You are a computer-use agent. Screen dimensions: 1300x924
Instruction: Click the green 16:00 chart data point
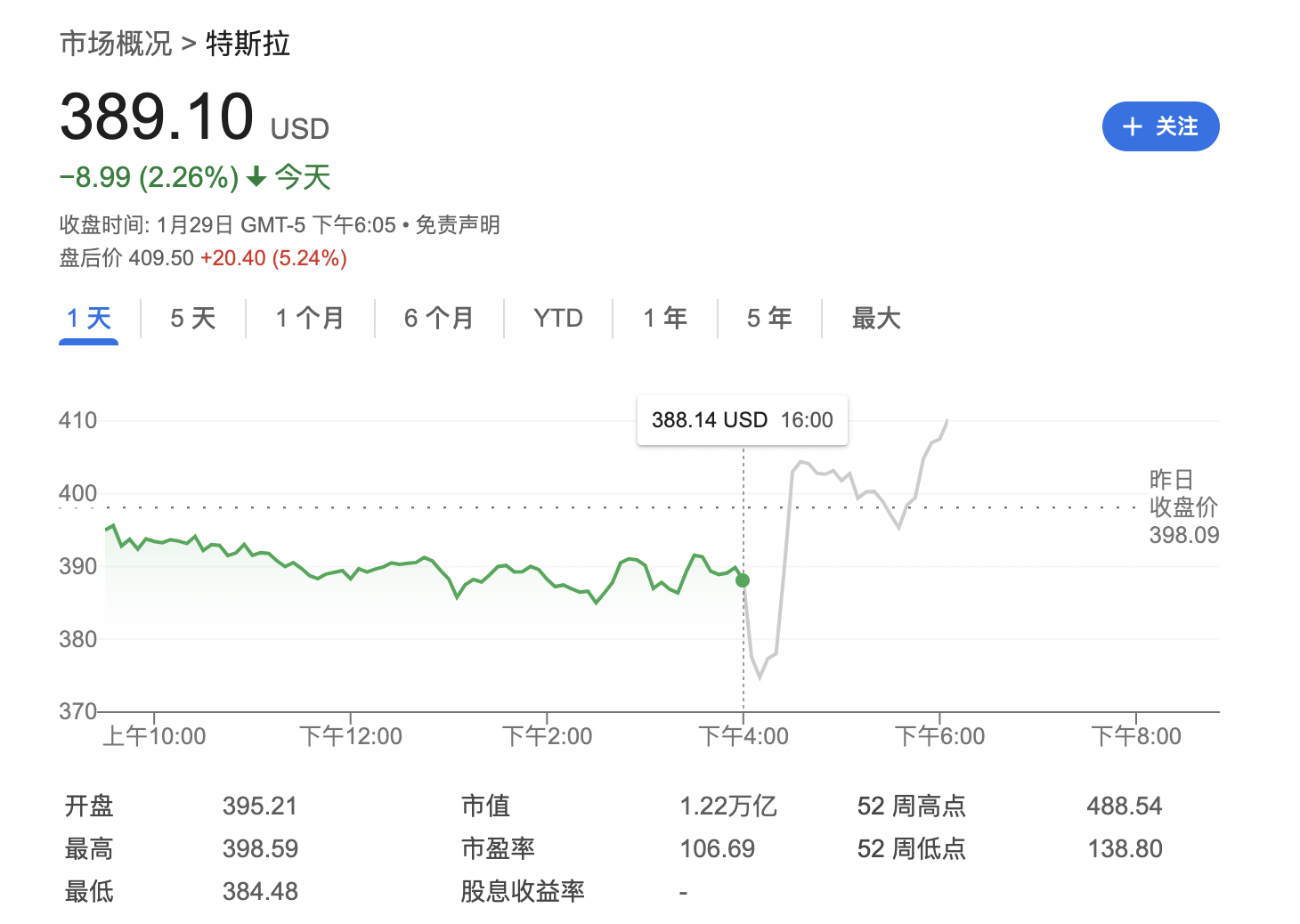743,580
